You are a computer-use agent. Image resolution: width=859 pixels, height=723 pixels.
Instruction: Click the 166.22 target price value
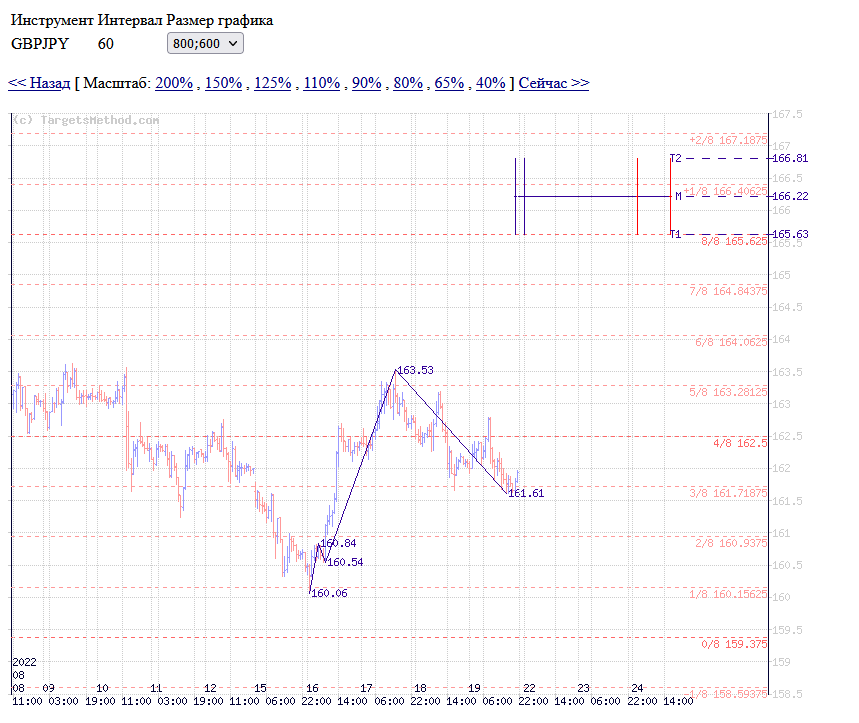[790, 196]
